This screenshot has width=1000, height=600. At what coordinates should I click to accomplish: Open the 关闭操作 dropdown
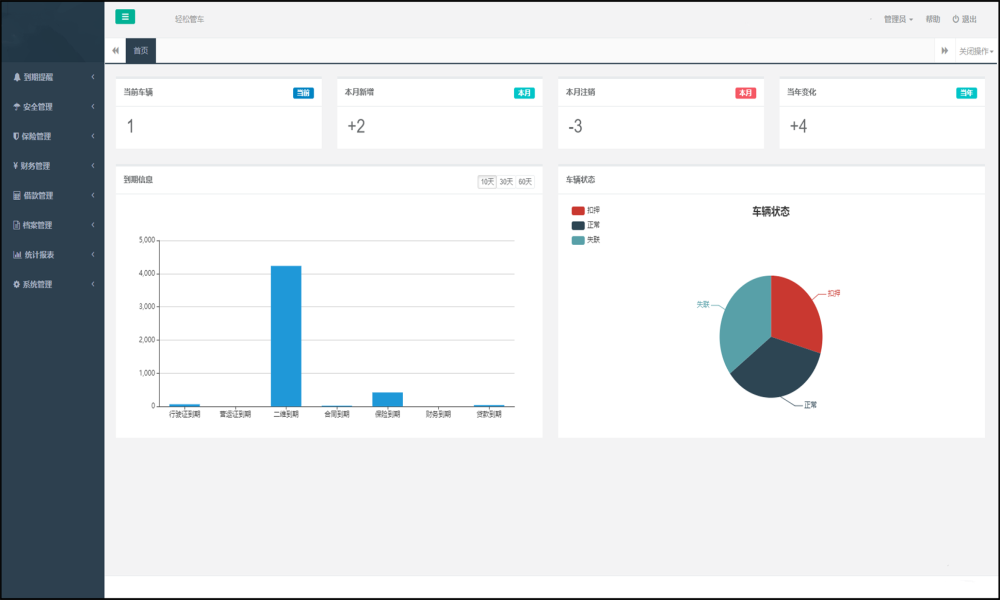tap(976, 51)
